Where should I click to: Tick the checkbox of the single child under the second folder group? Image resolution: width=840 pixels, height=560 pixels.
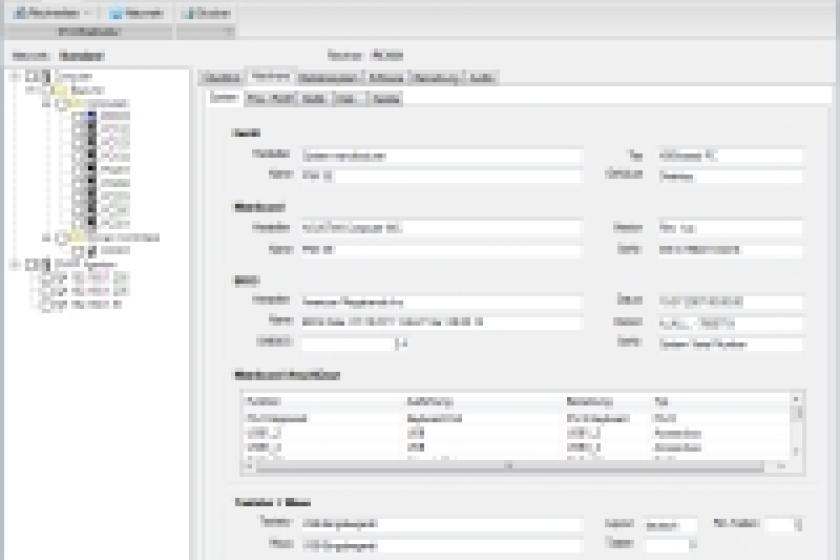[x=78, y=250]
